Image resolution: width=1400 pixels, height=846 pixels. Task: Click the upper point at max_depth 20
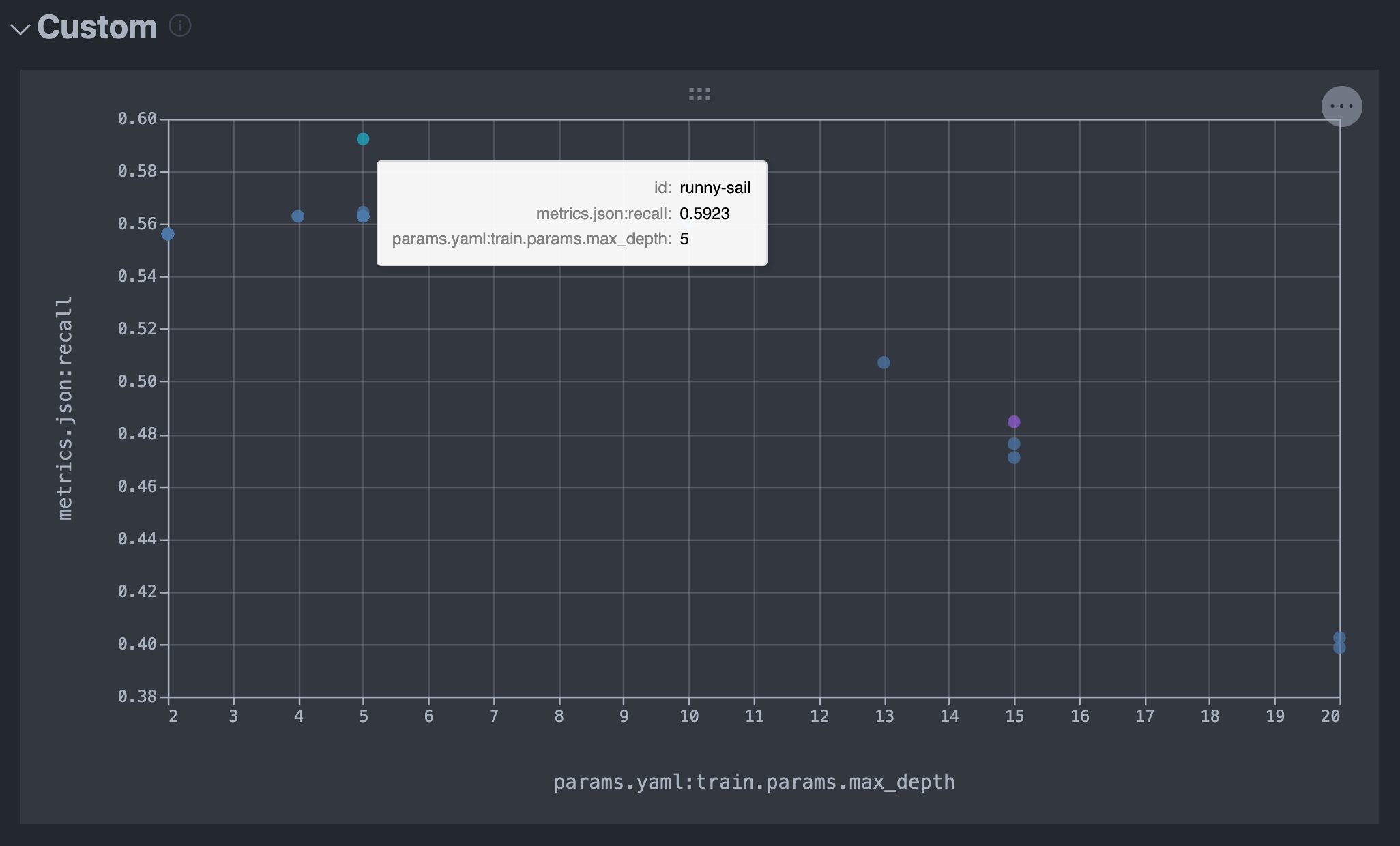point(1339,637)
